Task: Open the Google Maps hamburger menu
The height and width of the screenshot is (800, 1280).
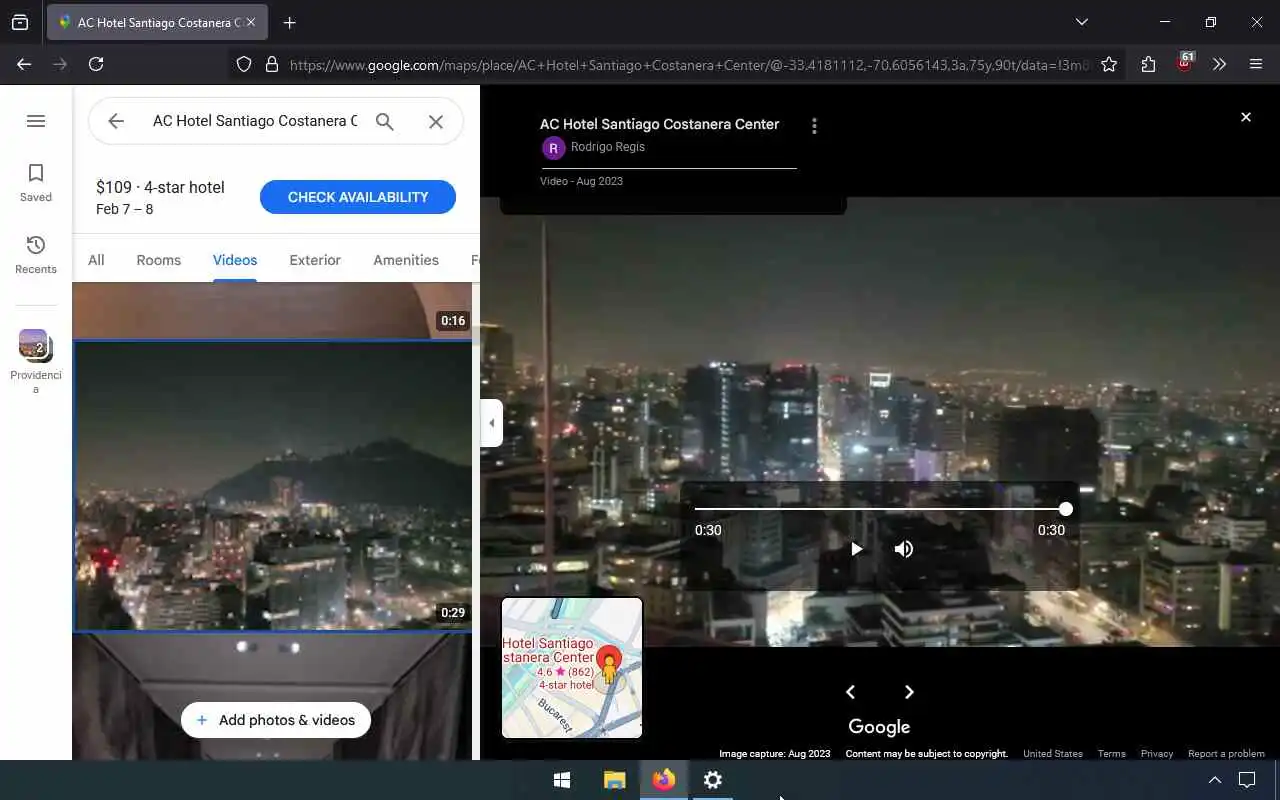Action: pos(36,121)
